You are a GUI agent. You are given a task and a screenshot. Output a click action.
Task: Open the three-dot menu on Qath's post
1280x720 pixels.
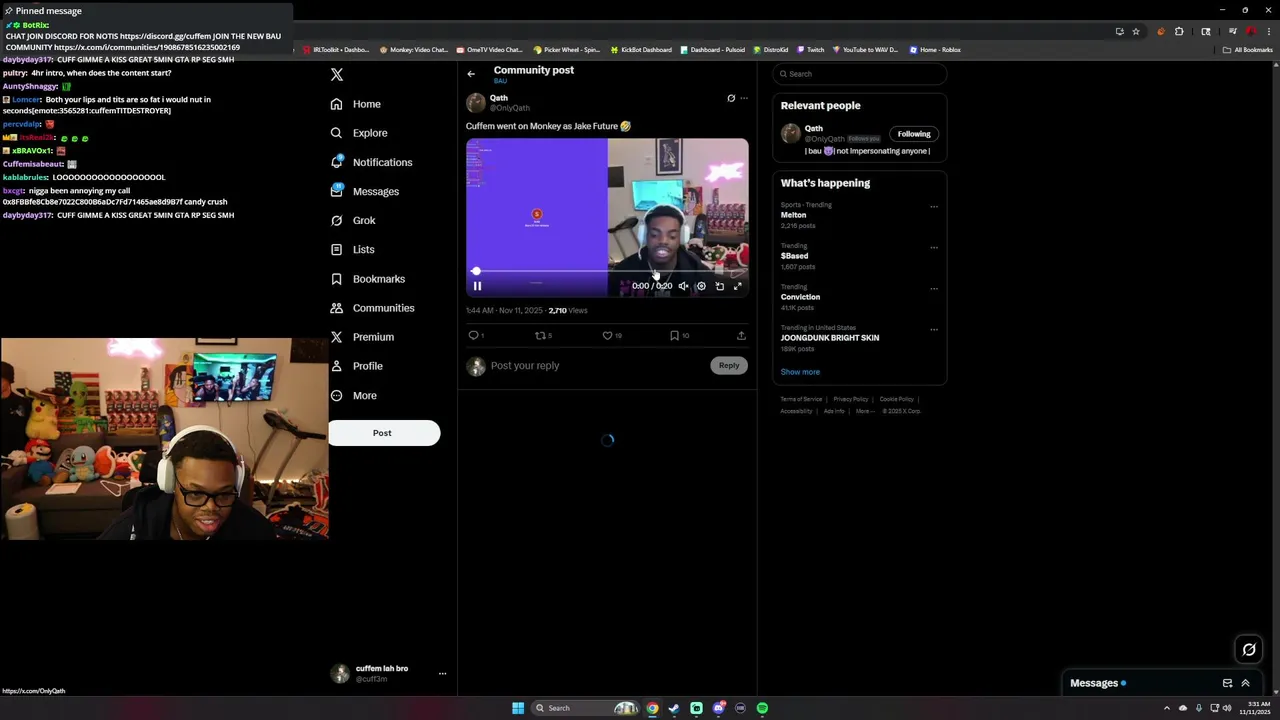(x=743, y=98)
